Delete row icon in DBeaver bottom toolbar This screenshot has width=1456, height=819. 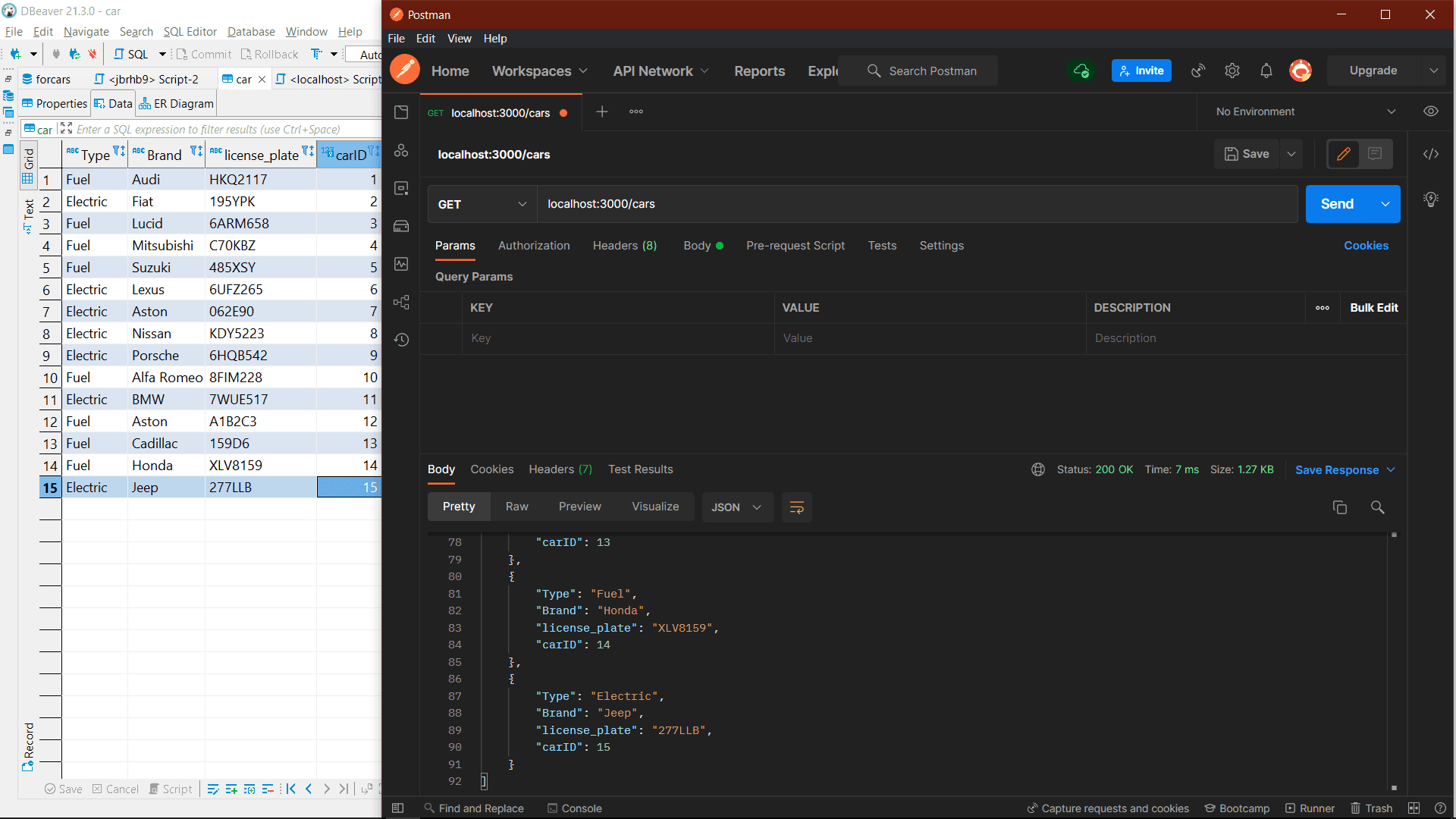[268, 789]
